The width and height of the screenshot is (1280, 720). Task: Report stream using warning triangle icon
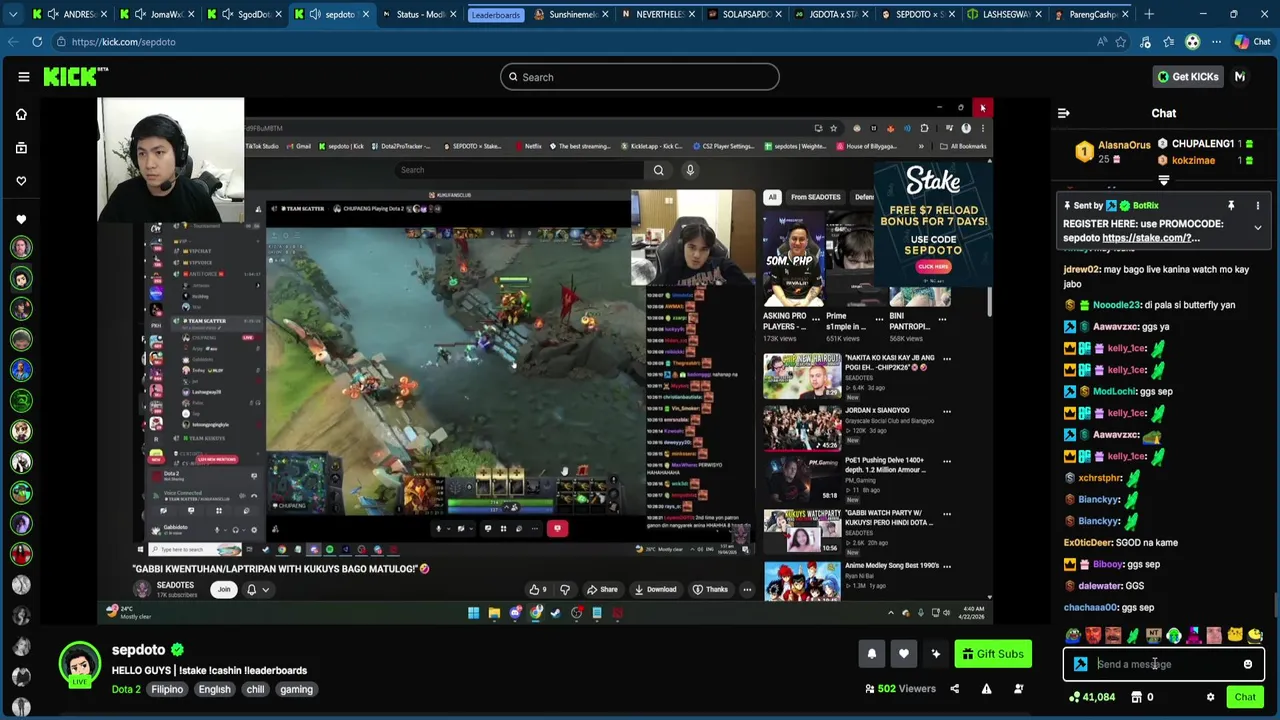986,689
